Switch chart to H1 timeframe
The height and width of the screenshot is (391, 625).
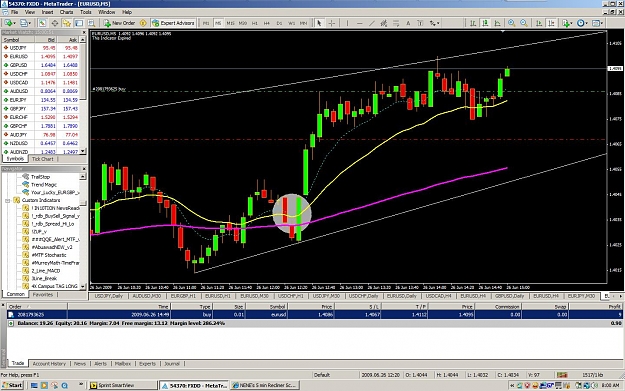255,23
